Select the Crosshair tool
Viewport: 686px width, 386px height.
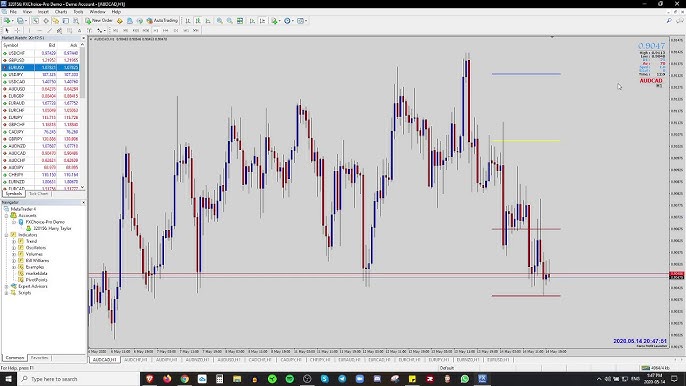click(18, 30)
